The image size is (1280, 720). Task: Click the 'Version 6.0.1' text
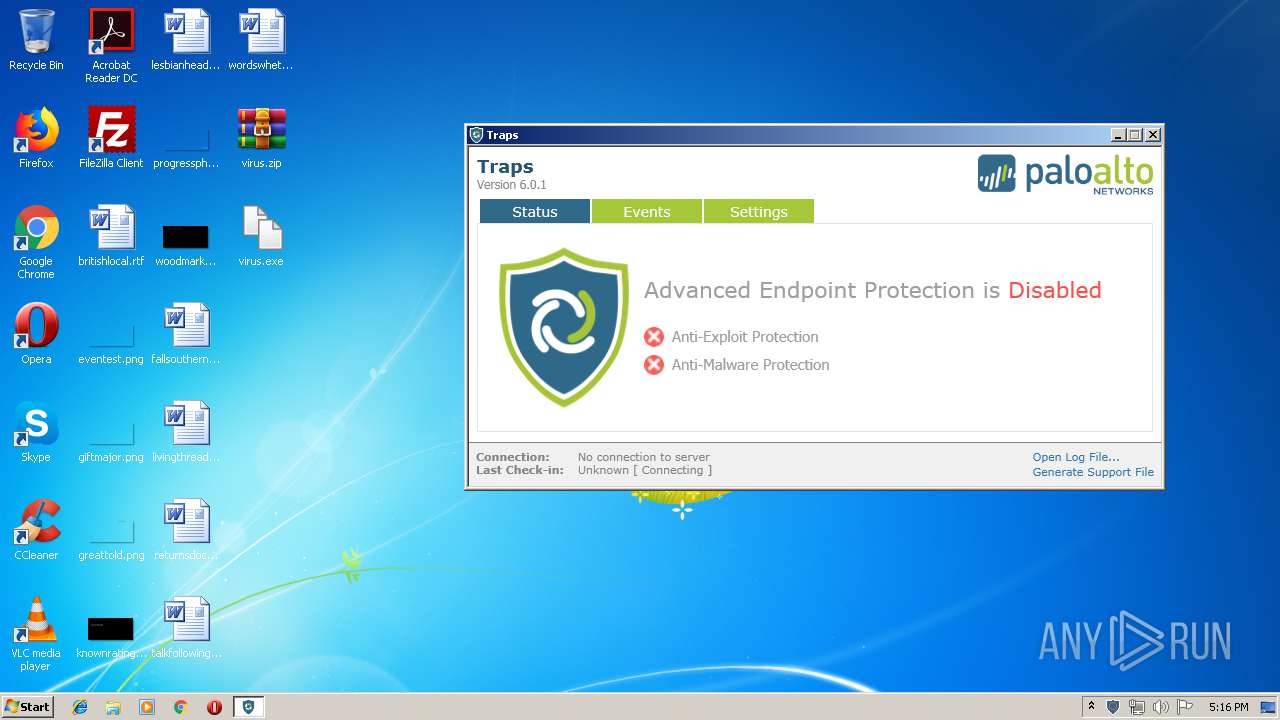pos(512,185)
